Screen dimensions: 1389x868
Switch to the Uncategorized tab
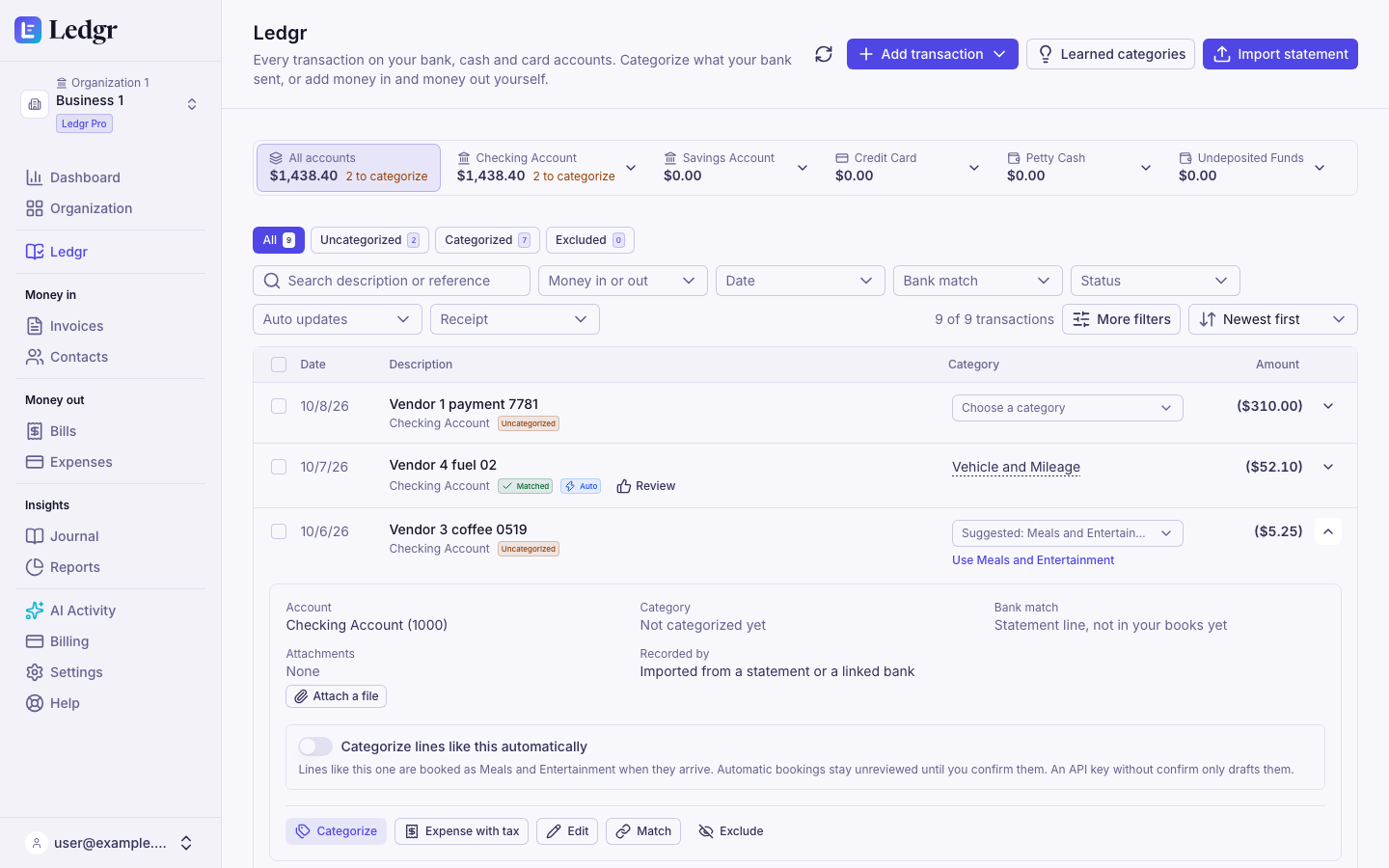369,240
